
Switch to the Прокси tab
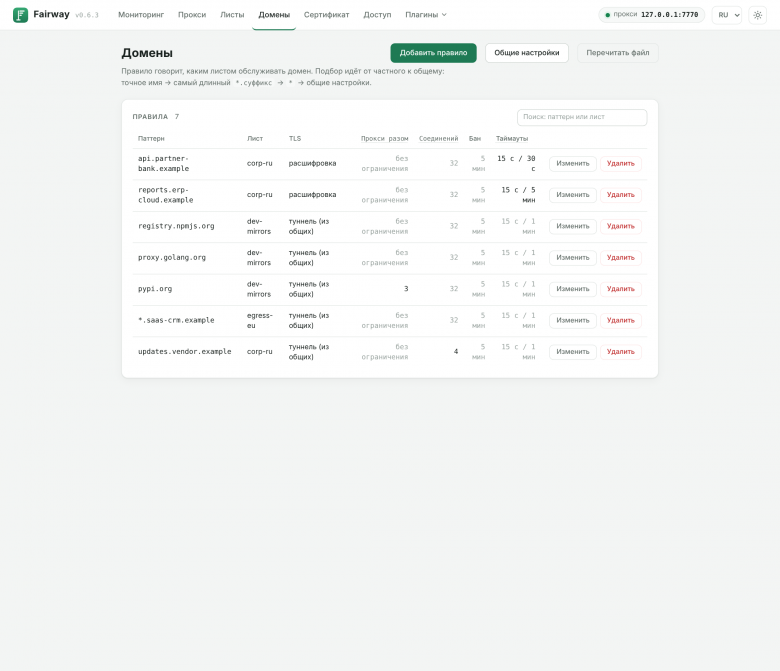click(x=192, y=15)
